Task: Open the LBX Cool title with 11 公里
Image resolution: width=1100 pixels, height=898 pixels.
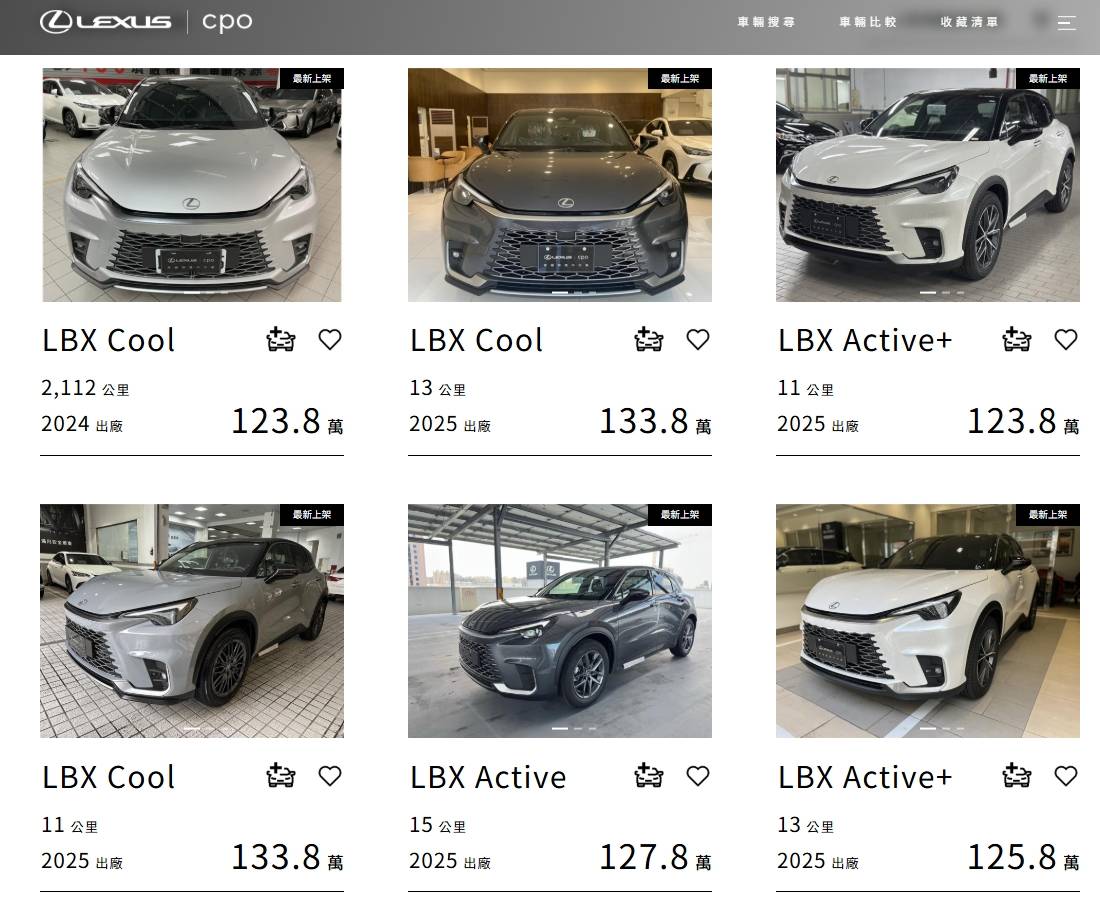Action: tap(109, 777)
